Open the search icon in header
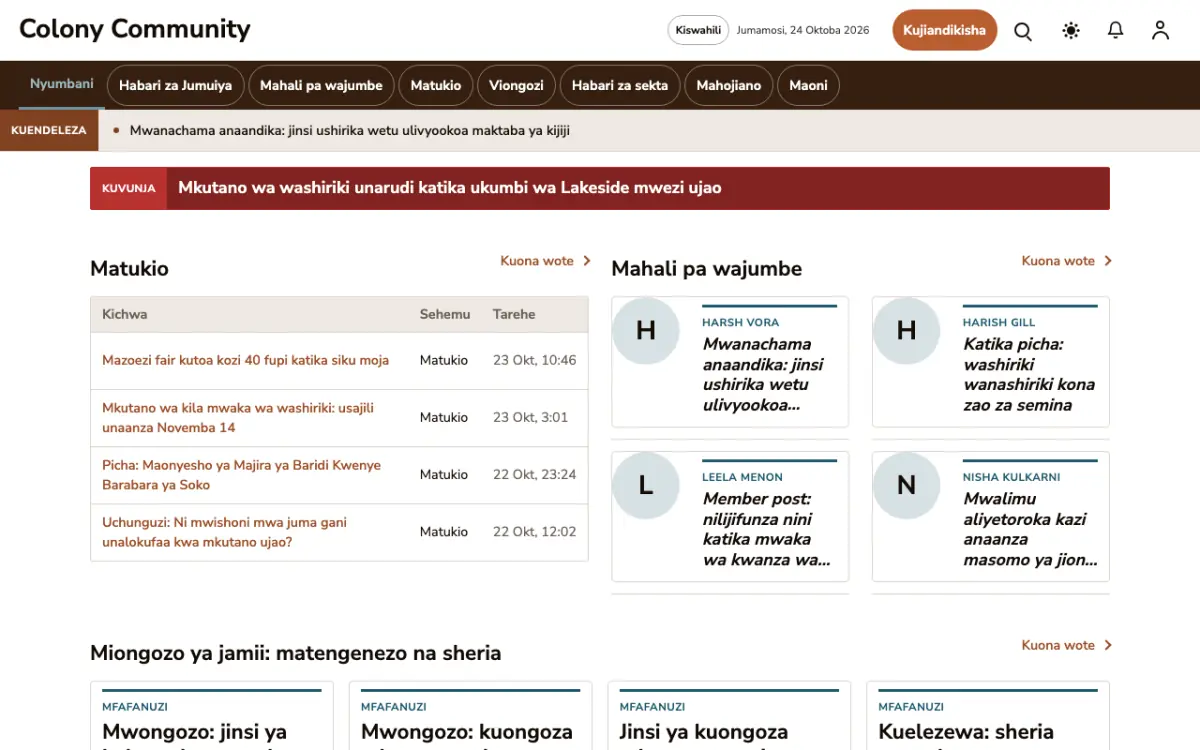The height and width of the screenshot is (750, 1200). pyautogui.click(x=1023, y=31)
